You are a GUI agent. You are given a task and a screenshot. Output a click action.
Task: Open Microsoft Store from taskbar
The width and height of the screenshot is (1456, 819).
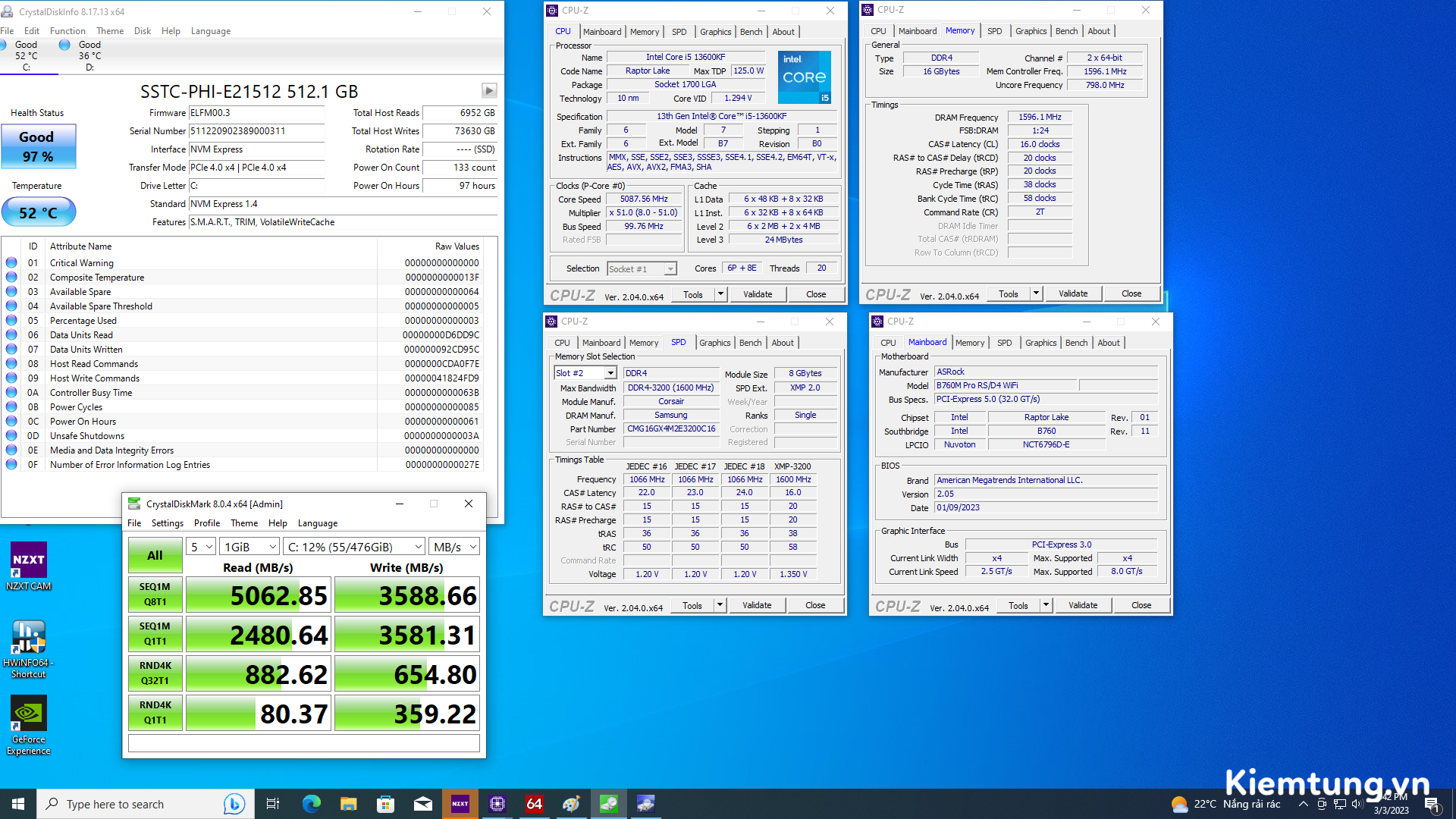[385, 804]
